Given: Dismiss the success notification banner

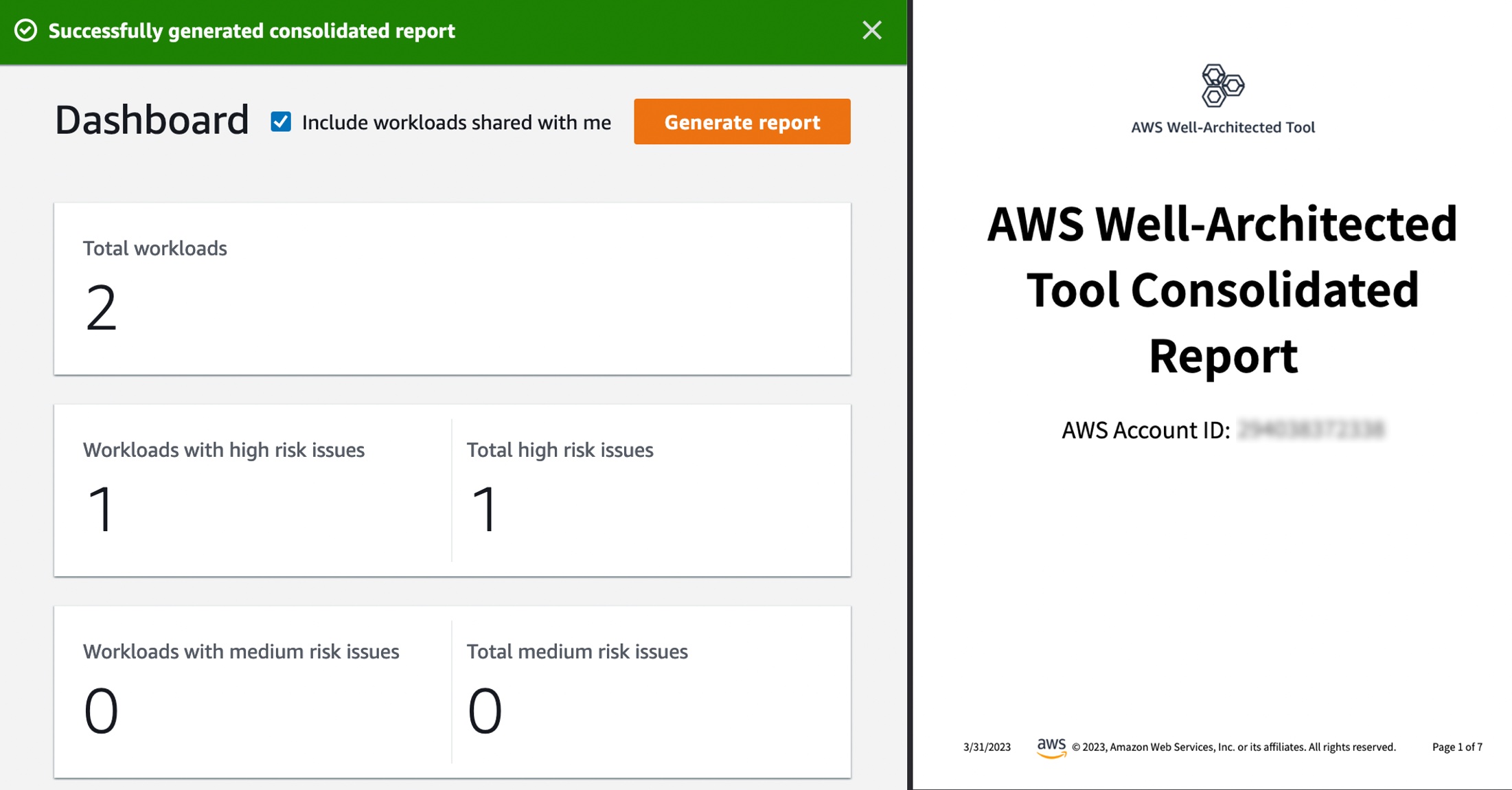Looking at the screenshot, I should click(x=871, y=30).
